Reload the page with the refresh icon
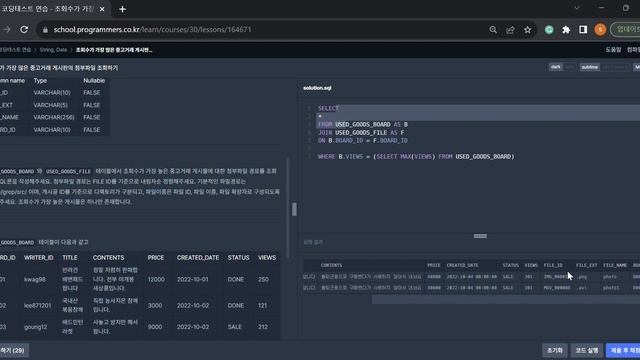 24,29
